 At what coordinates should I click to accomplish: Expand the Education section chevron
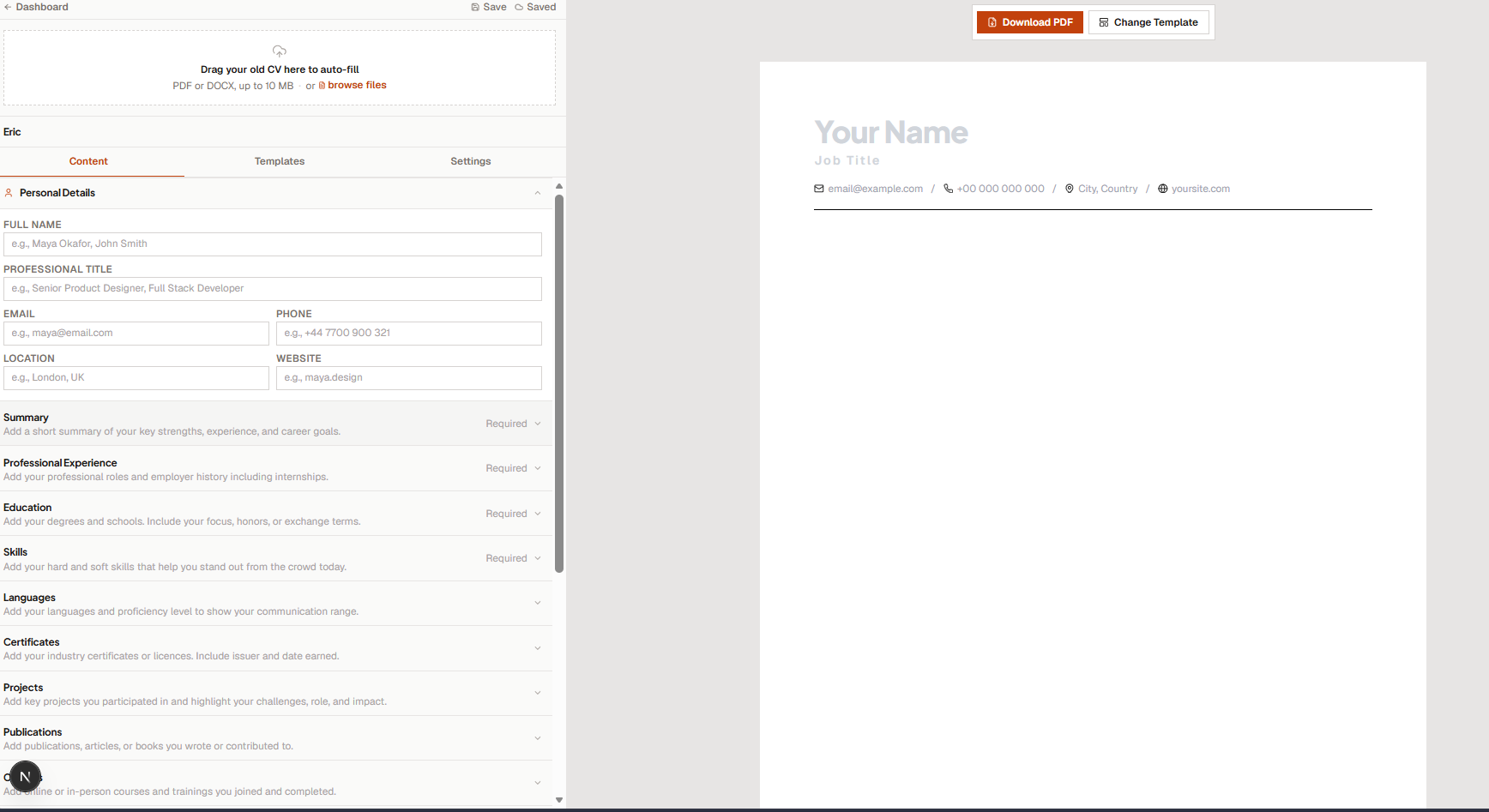click(538, 514)
